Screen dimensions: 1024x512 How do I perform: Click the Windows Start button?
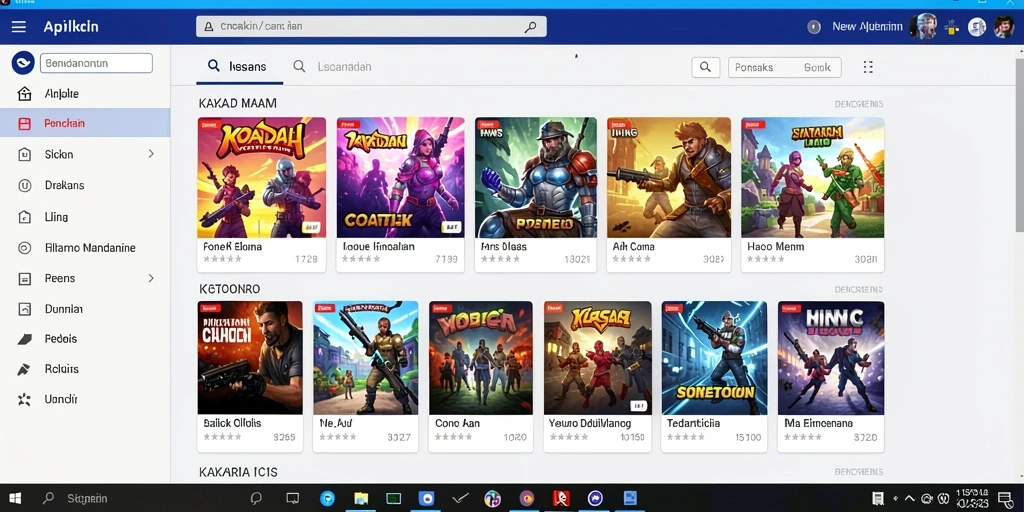point(14,498)
